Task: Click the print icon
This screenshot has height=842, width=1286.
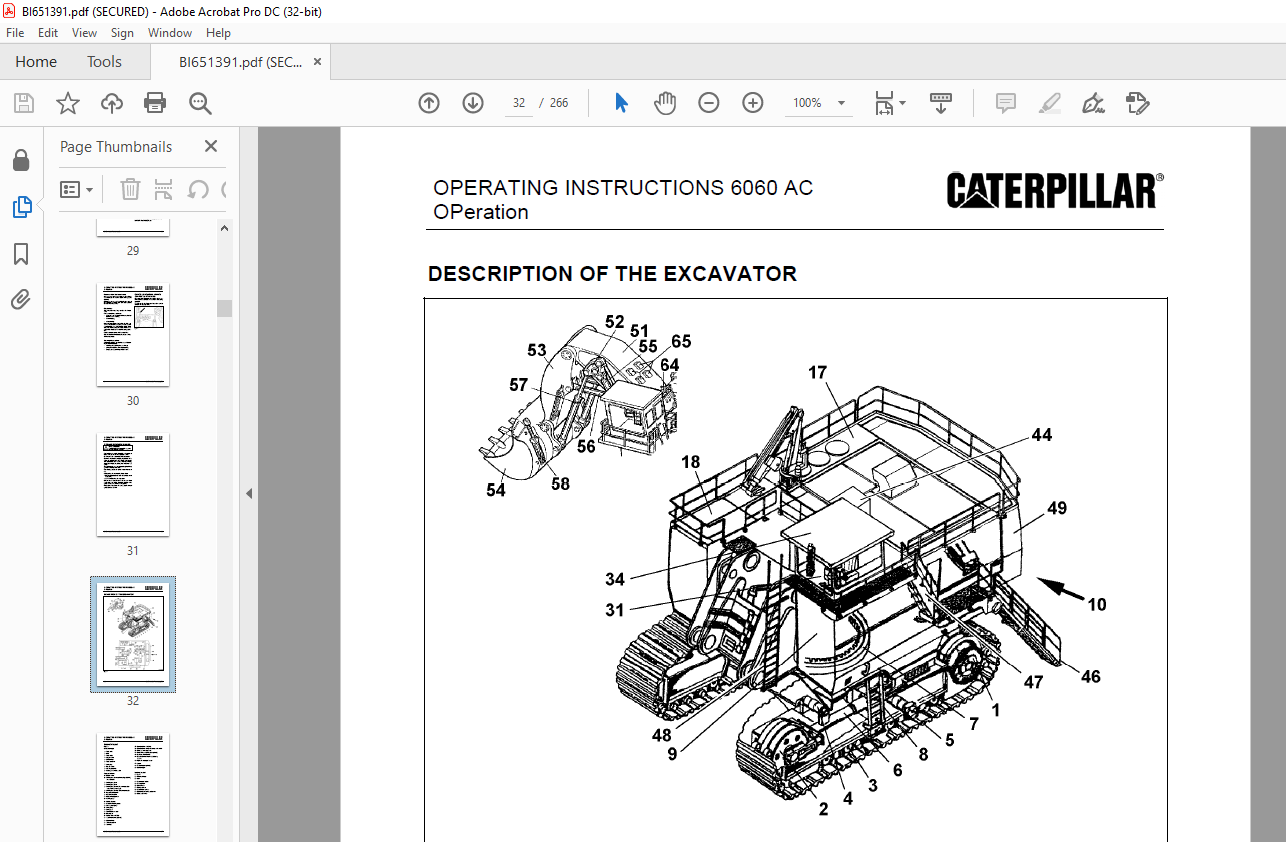Action: coord(155,103)
